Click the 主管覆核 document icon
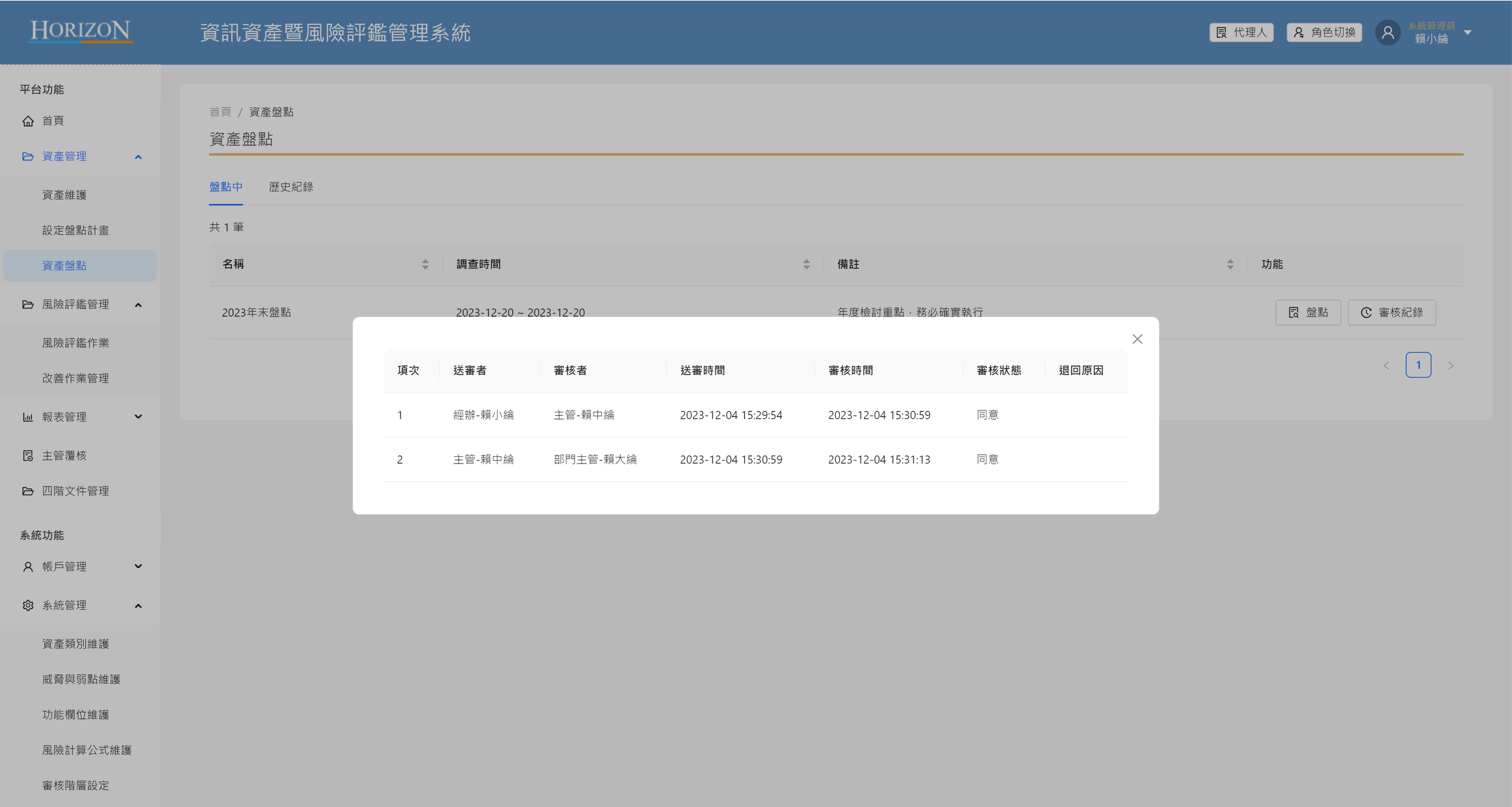 pyautogui.click(x=28, y=456)
